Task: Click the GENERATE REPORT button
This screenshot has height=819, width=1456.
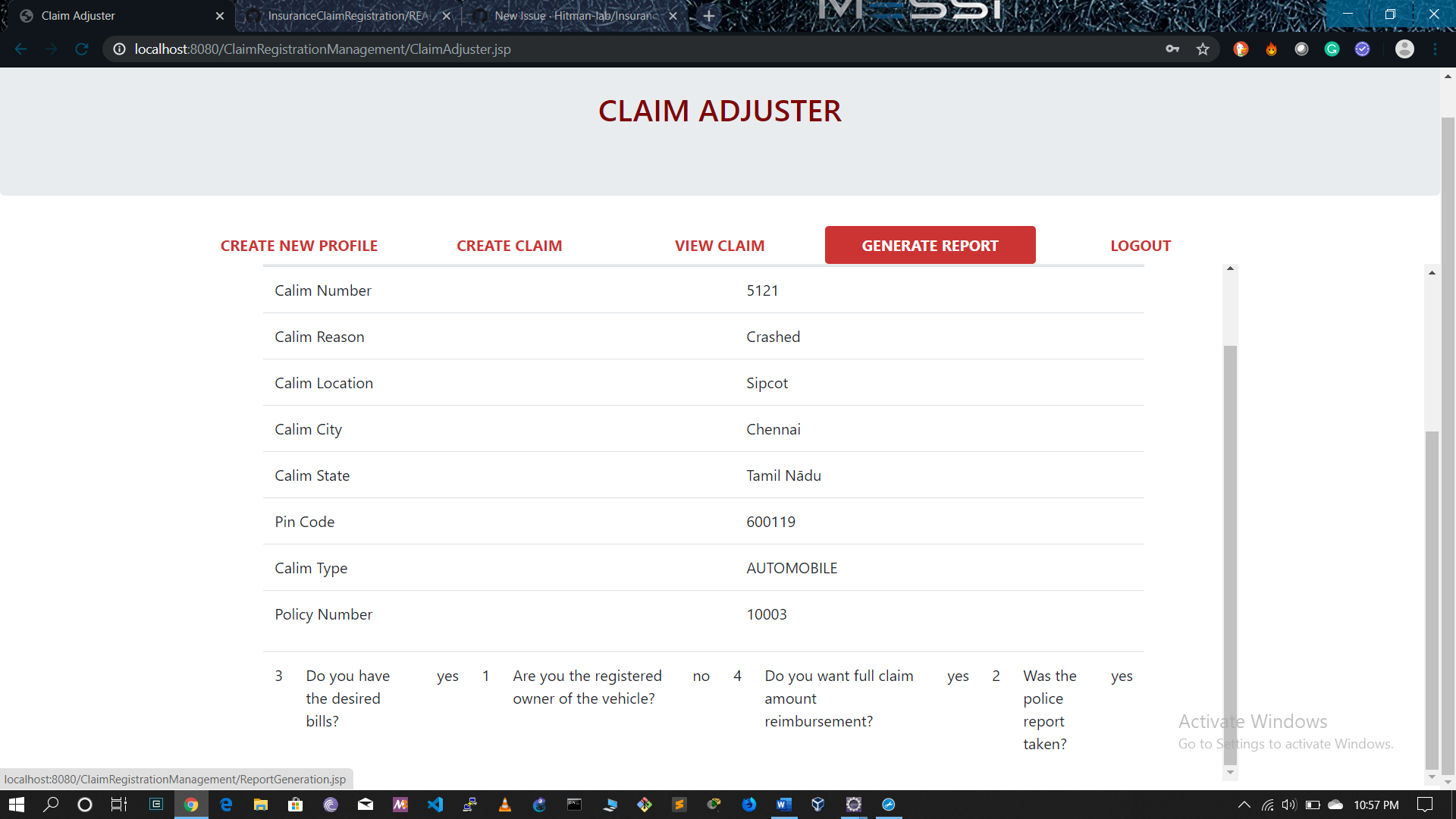Action: point(930,245)
